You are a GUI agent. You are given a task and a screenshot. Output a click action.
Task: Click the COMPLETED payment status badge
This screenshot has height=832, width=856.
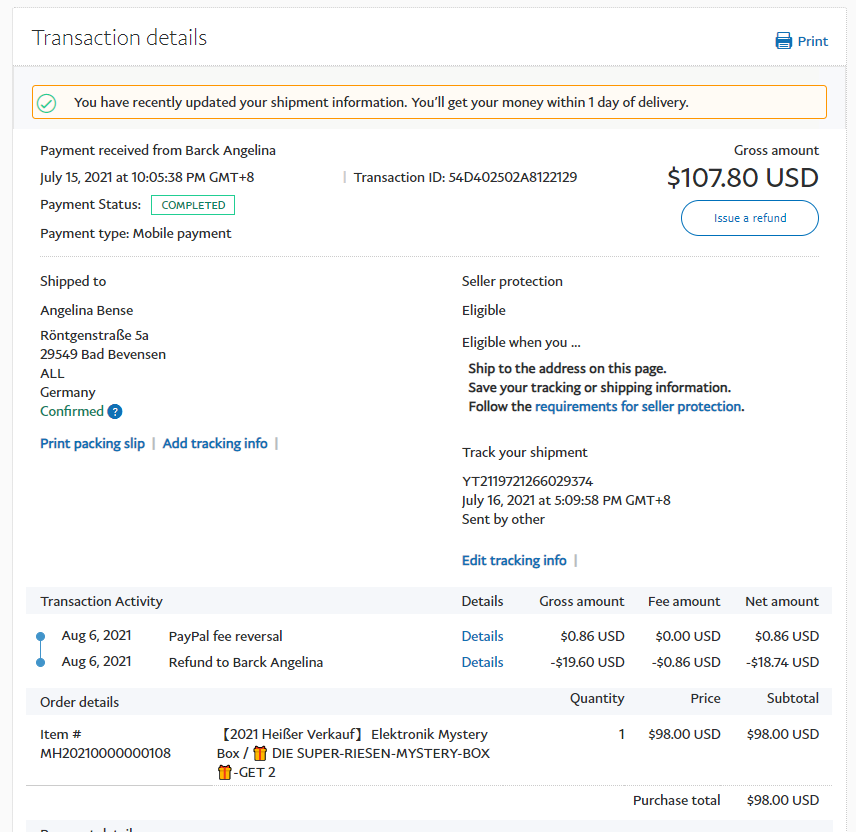coord(193,205)
